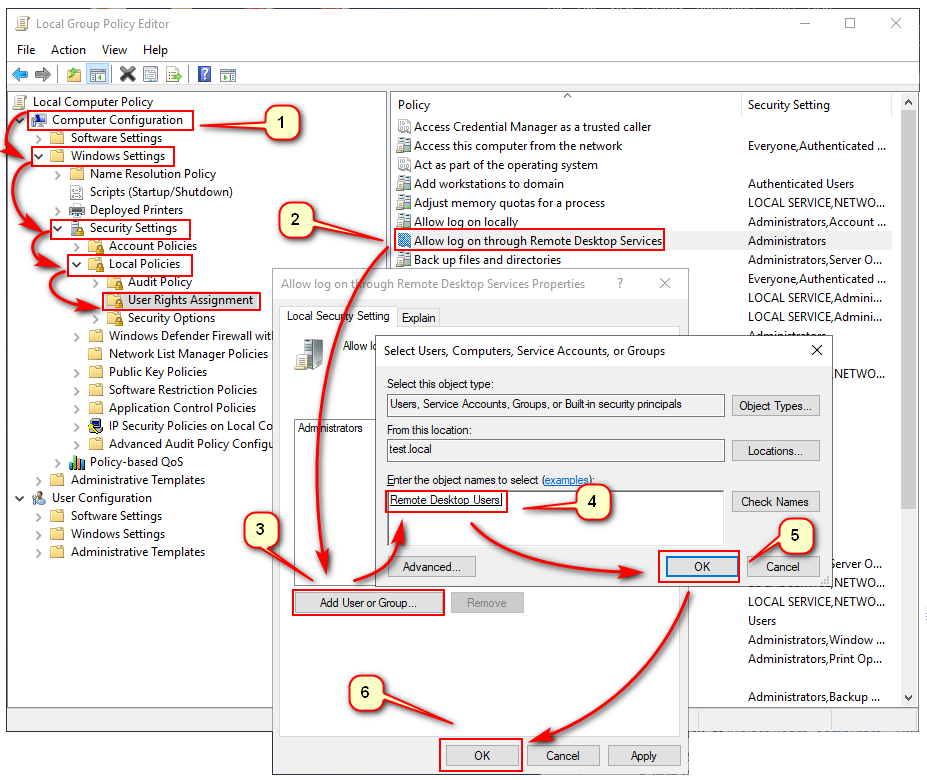Open Properties via the toolbar icon

tap(150, 74)
